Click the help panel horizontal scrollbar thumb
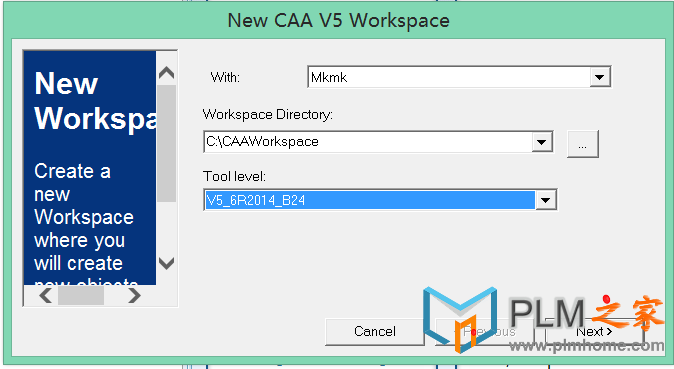 [x=81, y=295]
